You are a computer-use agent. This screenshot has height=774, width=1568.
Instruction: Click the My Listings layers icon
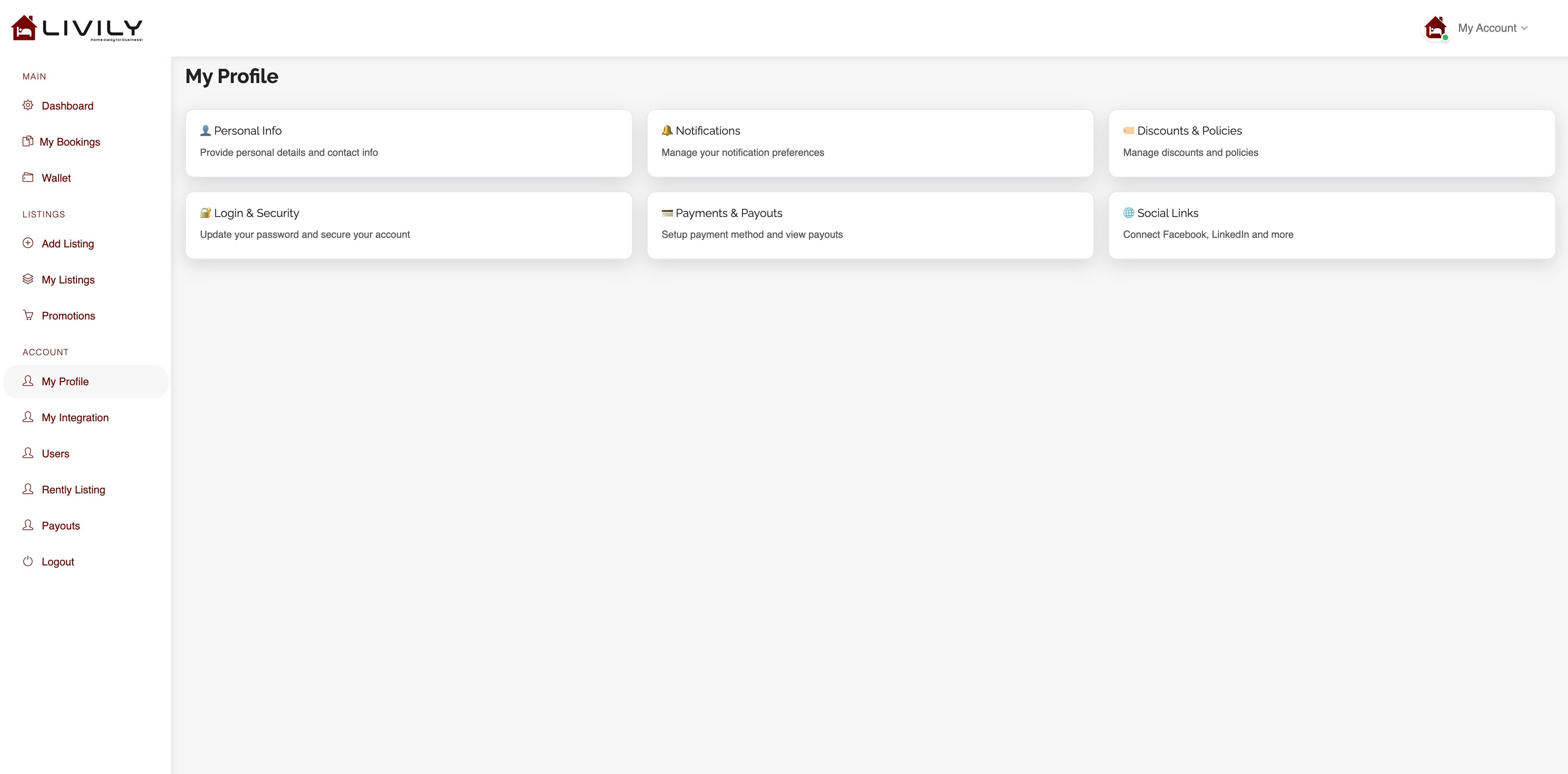pos(28,279)
